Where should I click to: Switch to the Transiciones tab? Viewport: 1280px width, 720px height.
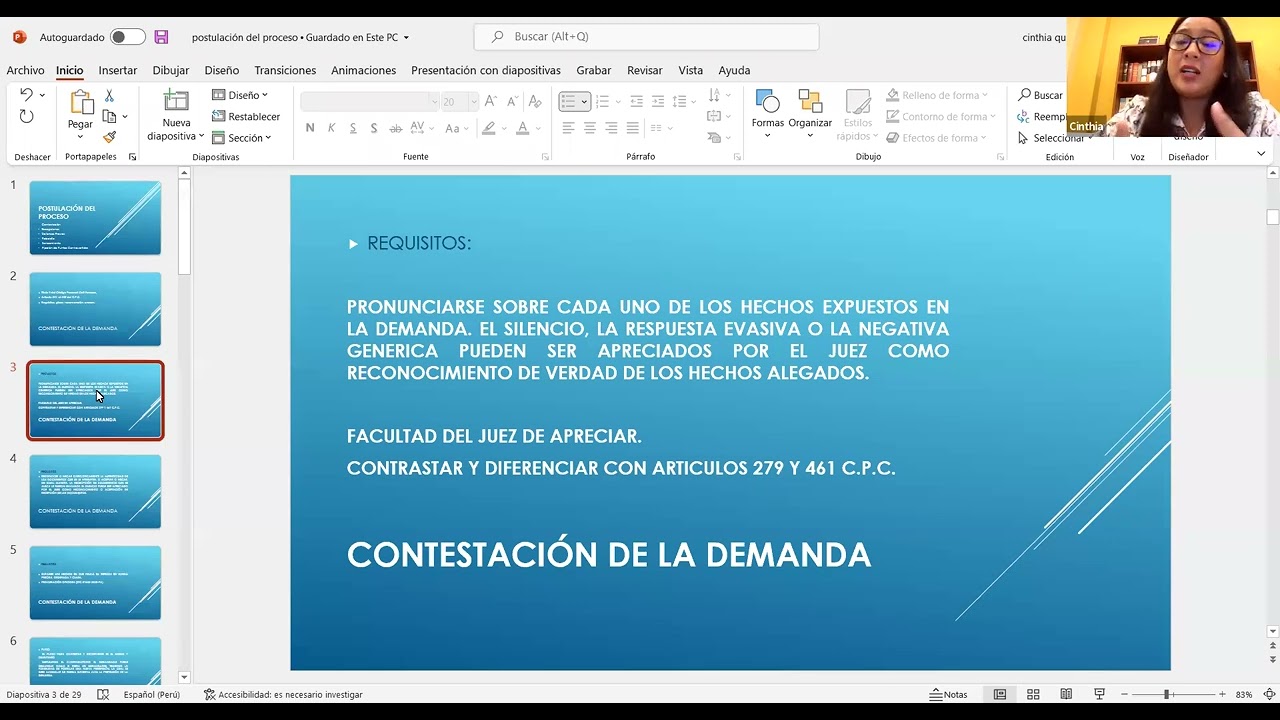tap(285, 70)
